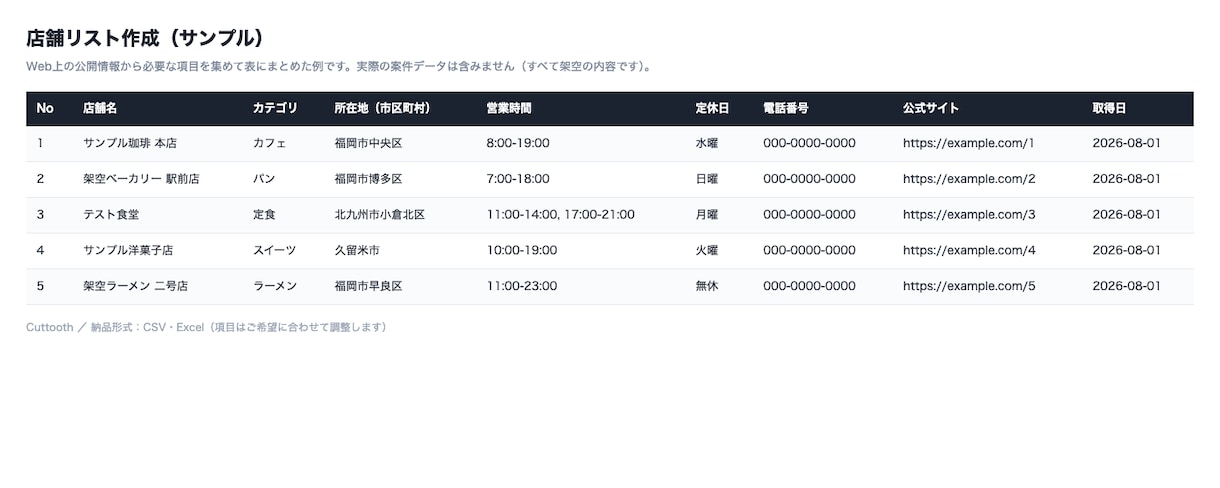The width and height of the screenshot is (1220, 488).
Task: Click the 10:00-19:00 hours cell
Action: (x=522, y=250)
